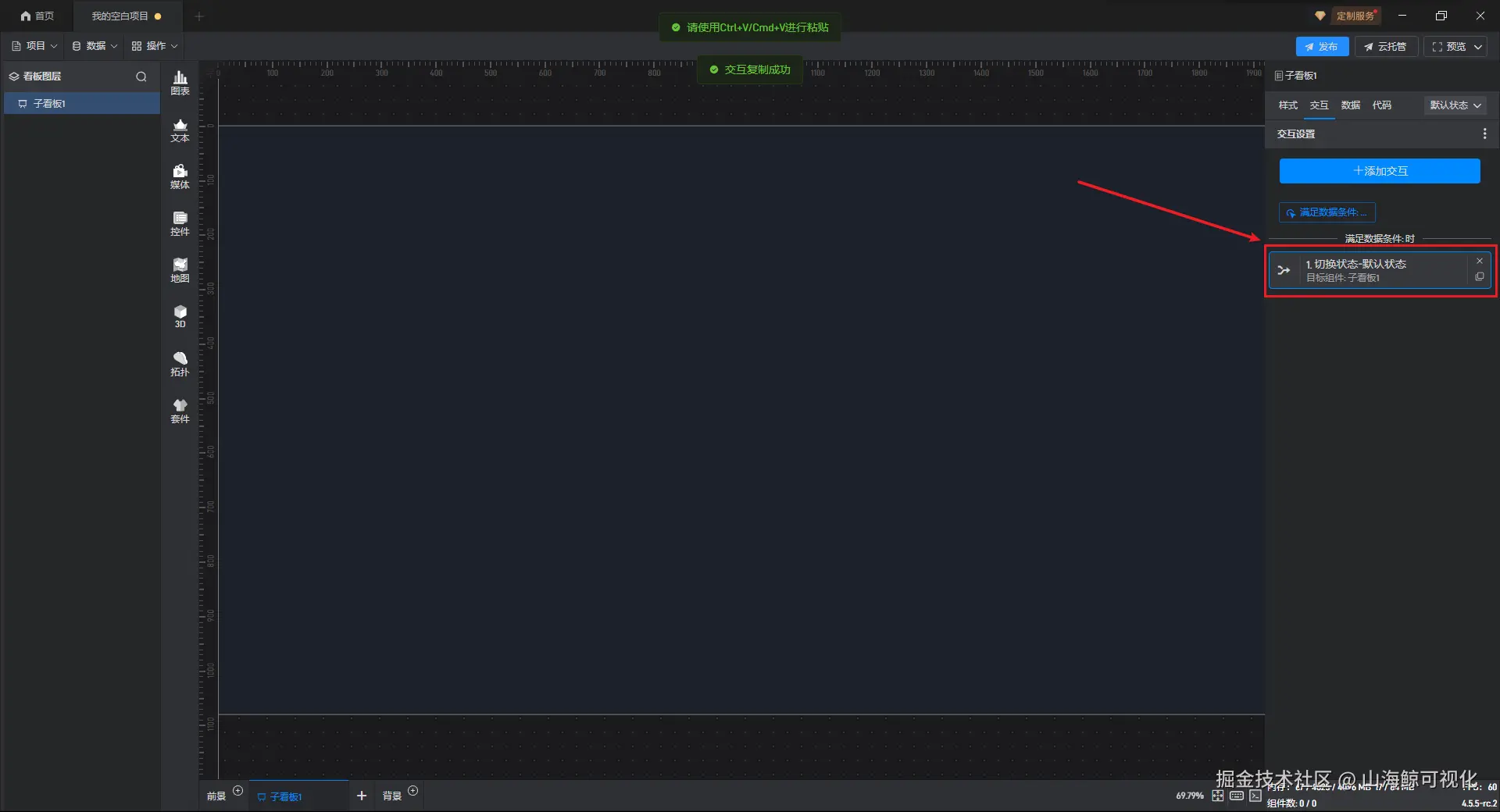This screenshot has width=1500, height=812.
Task: Click the 4.5.5-rc.2 version label
Action: 1479,803
